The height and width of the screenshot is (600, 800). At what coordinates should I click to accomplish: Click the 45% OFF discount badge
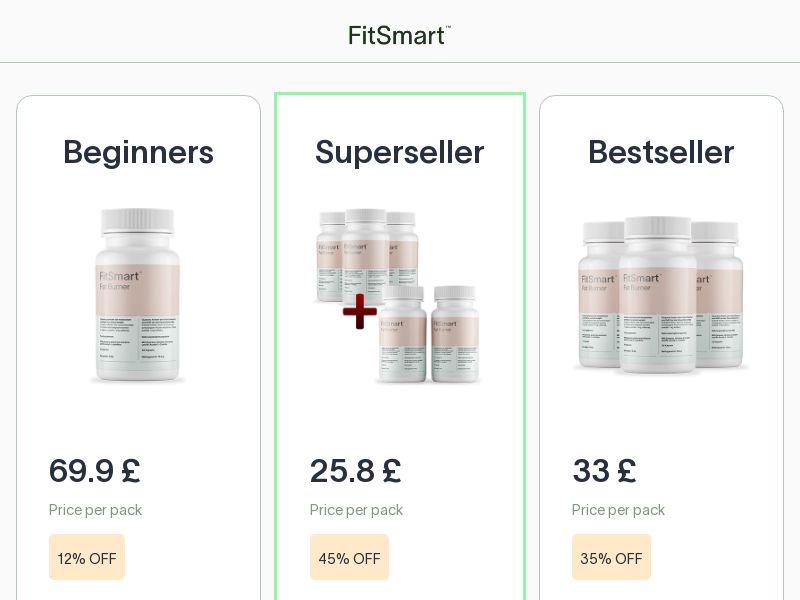pos(349,558)
